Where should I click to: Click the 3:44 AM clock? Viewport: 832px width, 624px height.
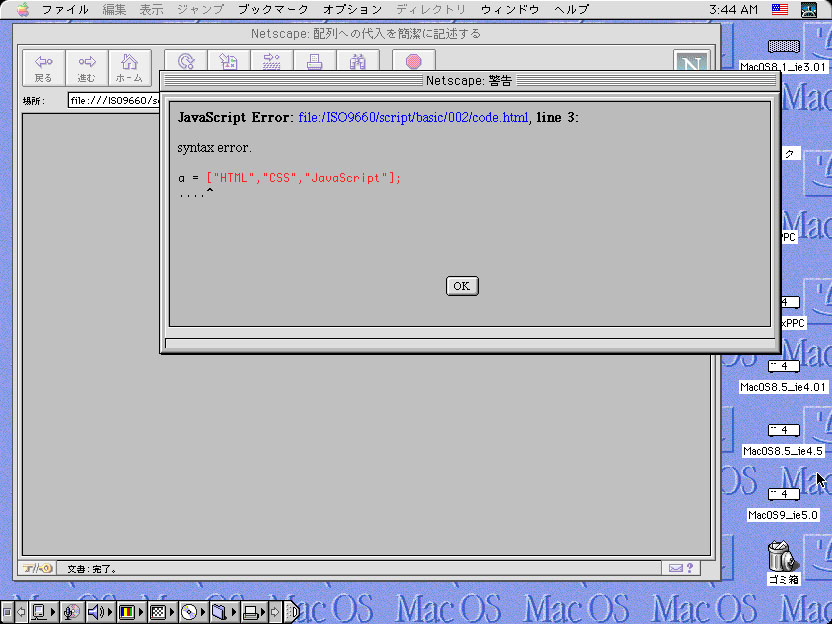(733, 10)
